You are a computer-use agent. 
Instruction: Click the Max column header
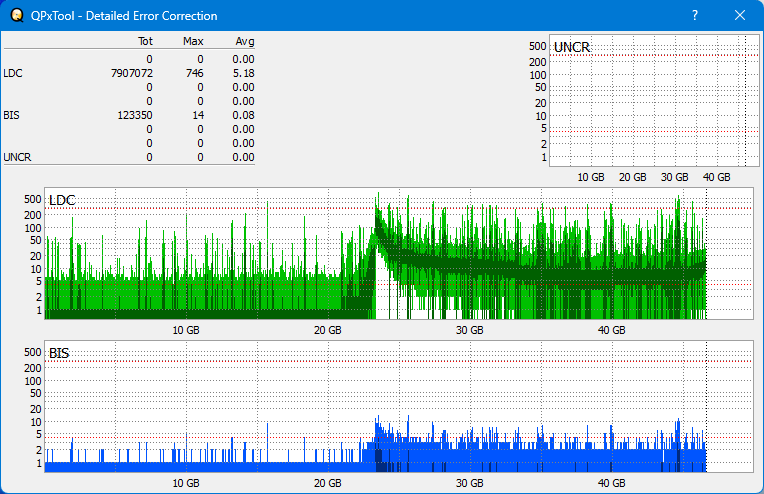[x=193, y=41]
